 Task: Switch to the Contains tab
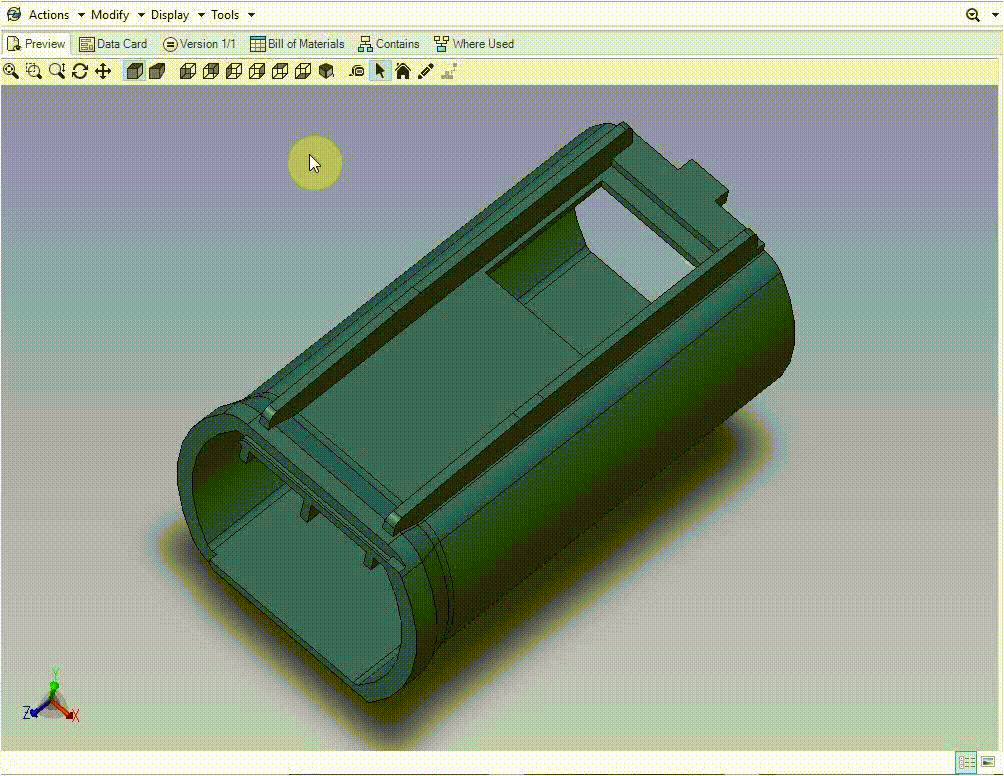click(x=389, y=44)
